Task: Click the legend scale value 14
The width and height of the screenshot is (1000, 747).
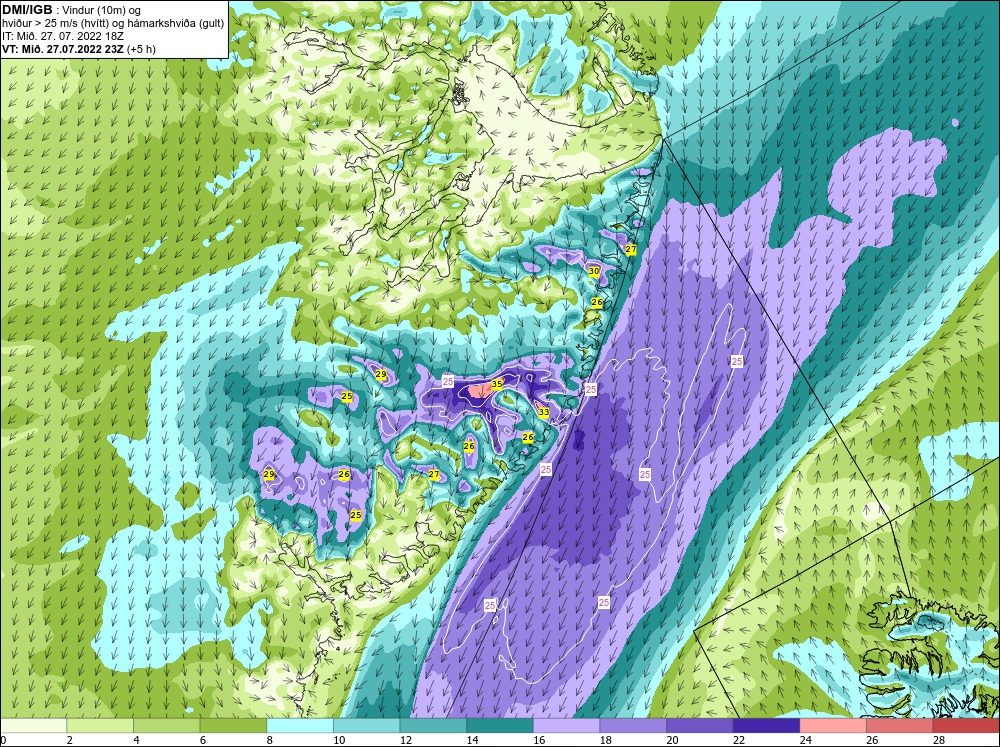Action: [472, 740]
